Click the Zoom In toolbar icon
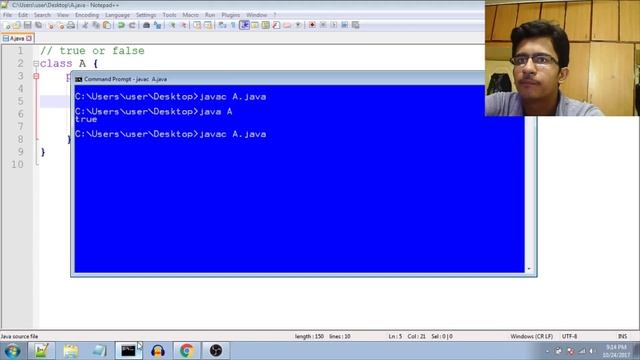The image size is (640, 360). click(x=172, y=25)
